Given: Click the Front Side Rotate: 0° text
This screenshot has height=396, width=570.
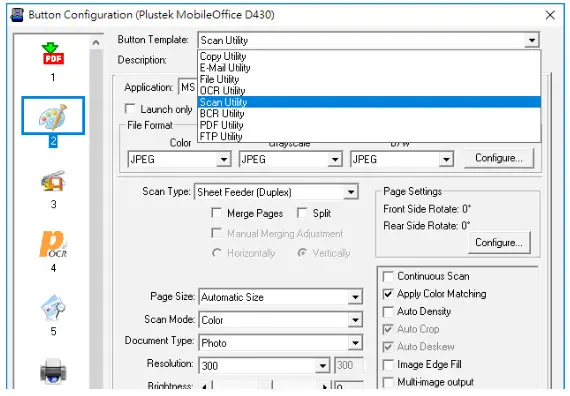Looking at the screenshot, I should pyautogui.click(x=427, y=209).
